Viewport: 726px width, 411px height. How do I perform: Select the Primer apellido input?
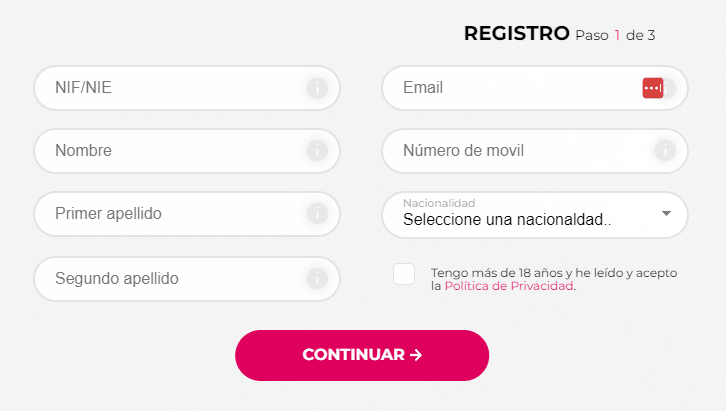point(170,214)
